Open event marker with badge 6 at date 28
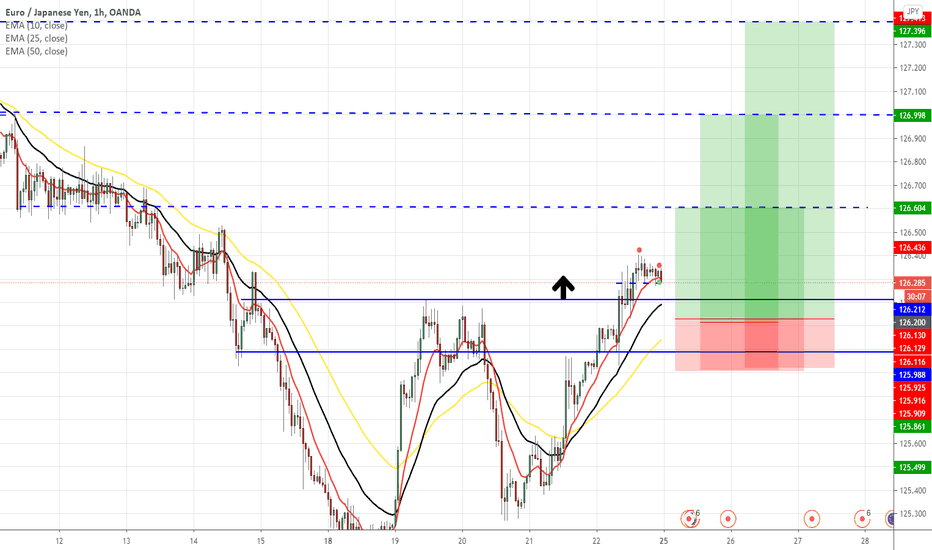The width and height of the screenshot is (932, 550). (862, 518)
